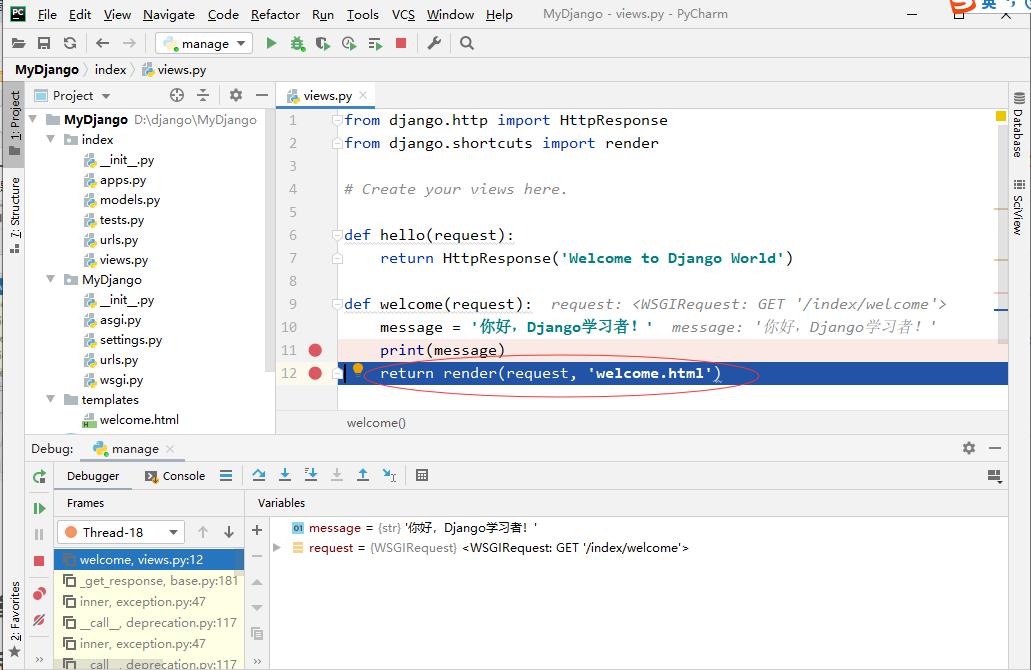Open the Structure tool window
This screenshot has width=1031, height=670.
point(14,215)
